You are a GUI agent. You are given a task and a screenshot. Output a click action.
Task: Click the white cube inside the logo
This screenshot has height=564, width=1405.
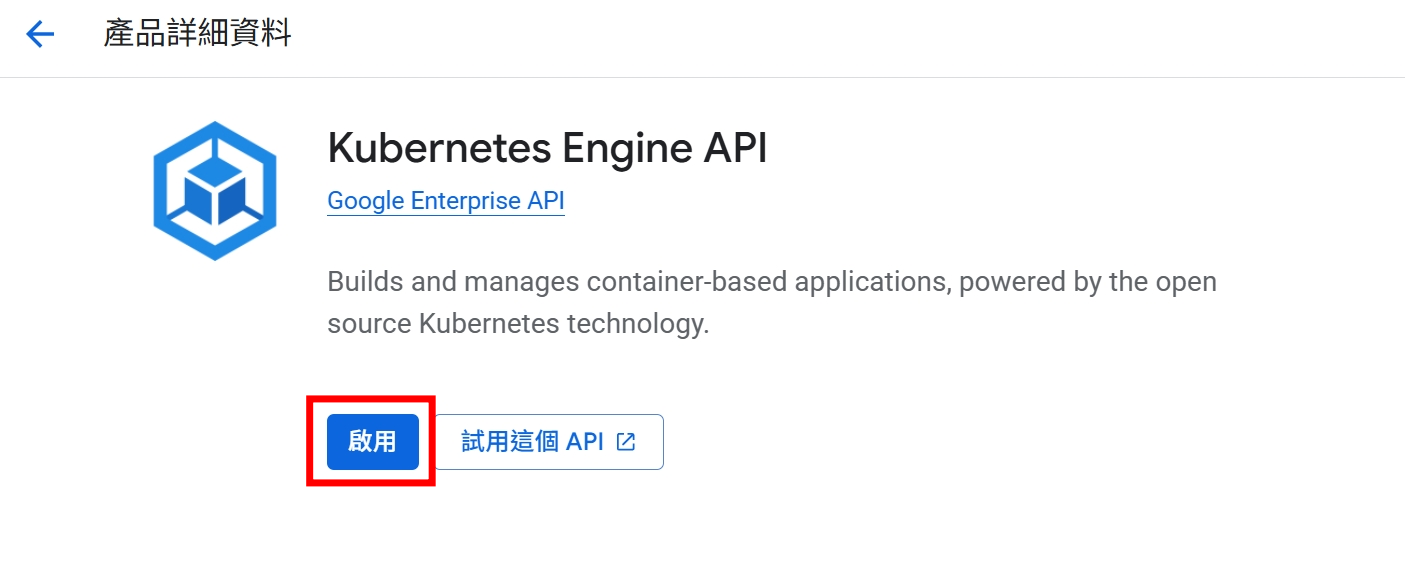pyautogui.click(x=214, y=191)
